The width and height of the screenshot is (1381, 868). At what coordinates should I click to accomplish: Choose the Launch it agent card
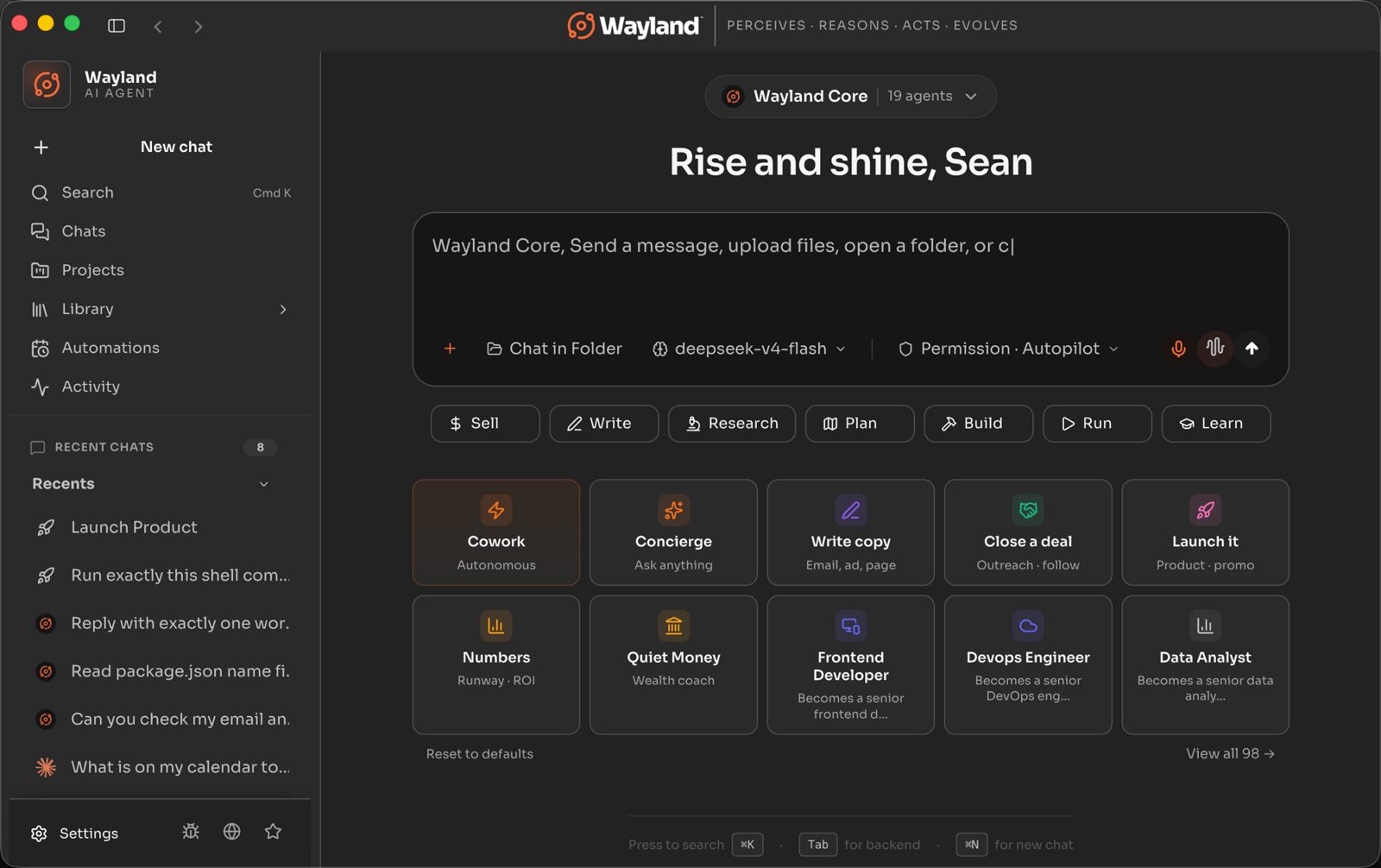pos(1206,532)
